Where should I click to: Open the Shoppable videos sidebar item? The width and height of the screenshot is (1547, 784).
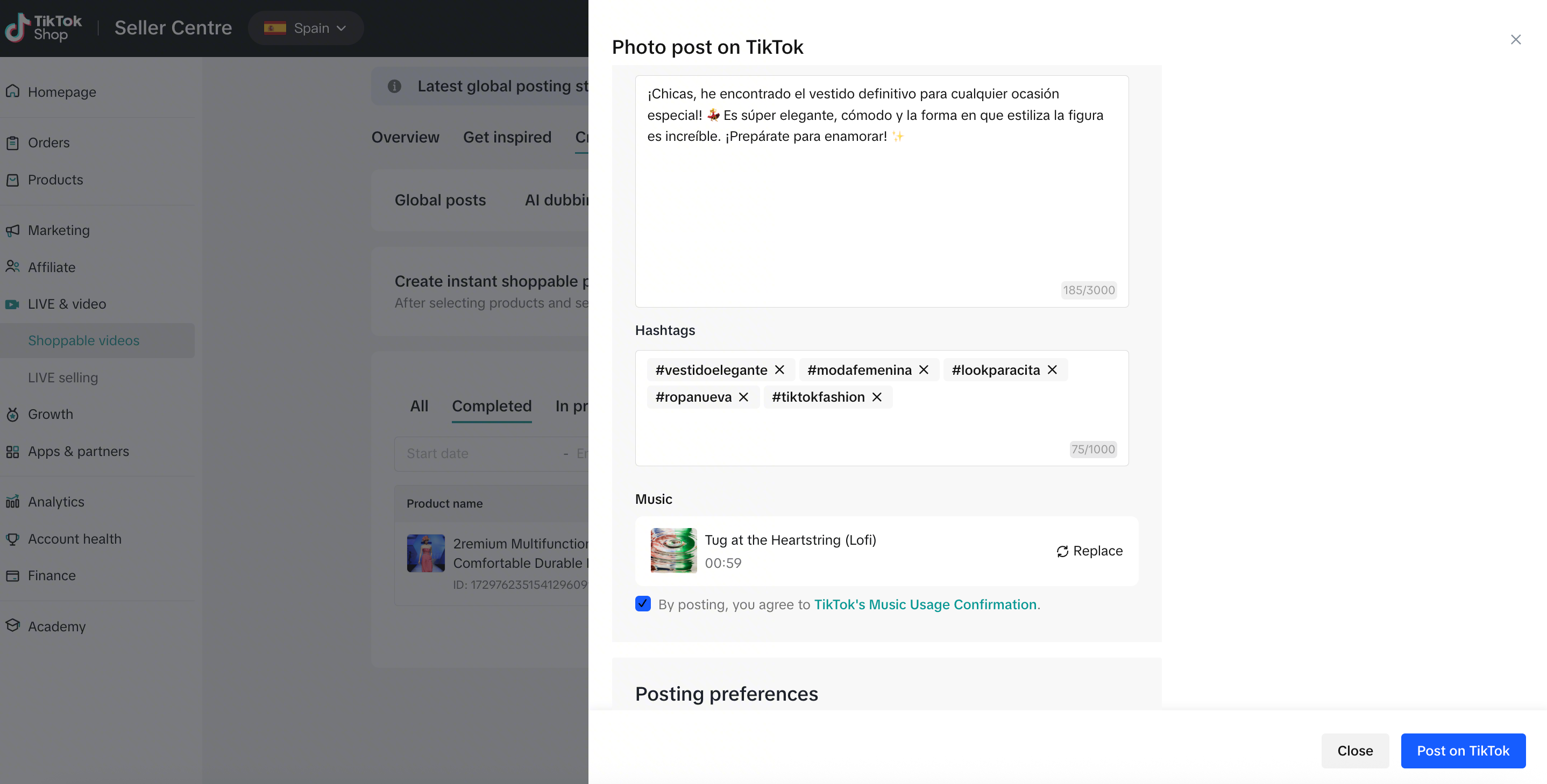click(x=83, y=340)
